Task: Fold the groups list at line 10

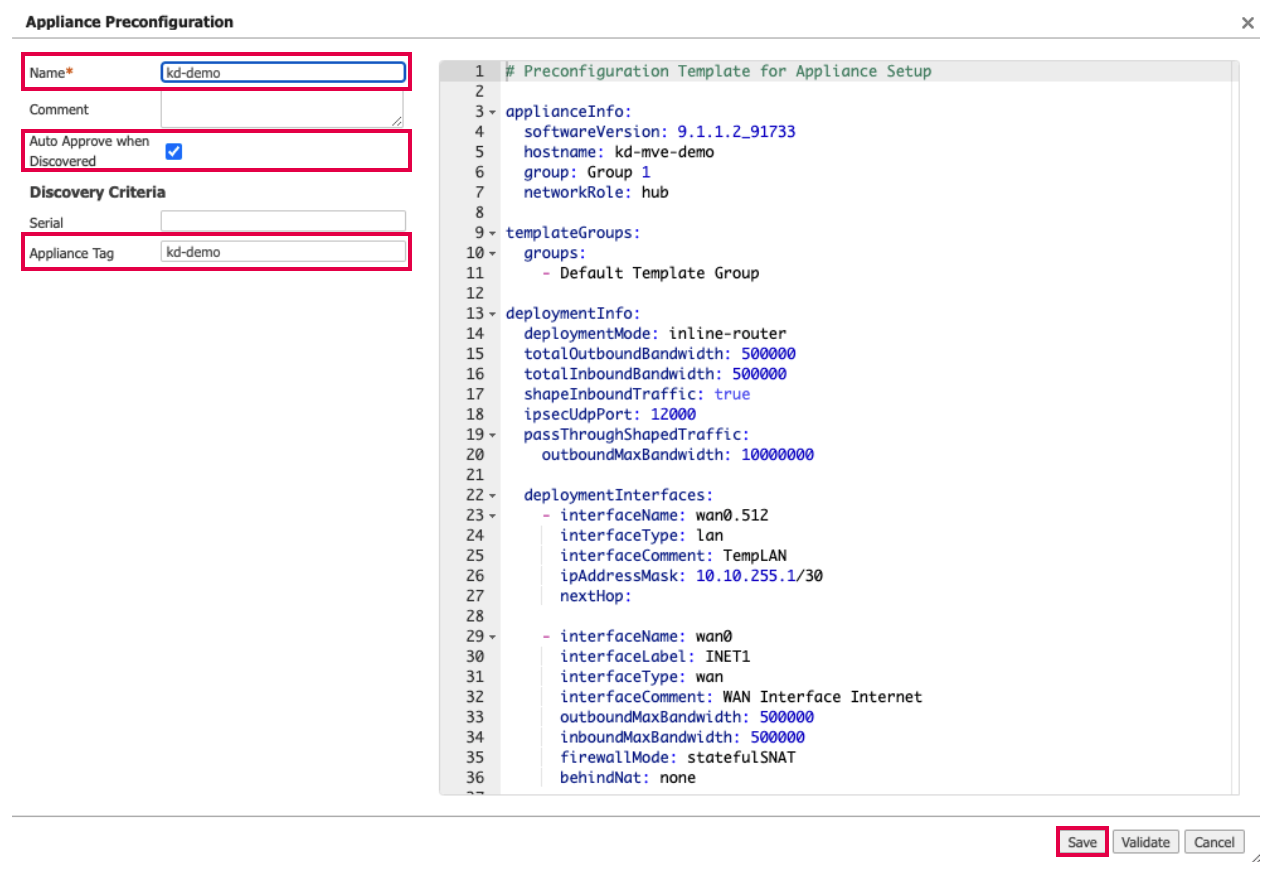Action: click(x=493, y=253)
